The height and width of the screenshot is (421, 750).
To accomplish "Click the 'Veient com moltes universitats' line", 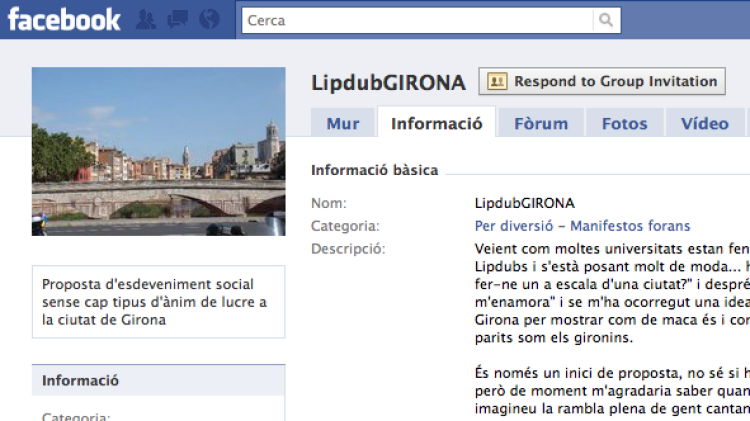I will 612,249.
